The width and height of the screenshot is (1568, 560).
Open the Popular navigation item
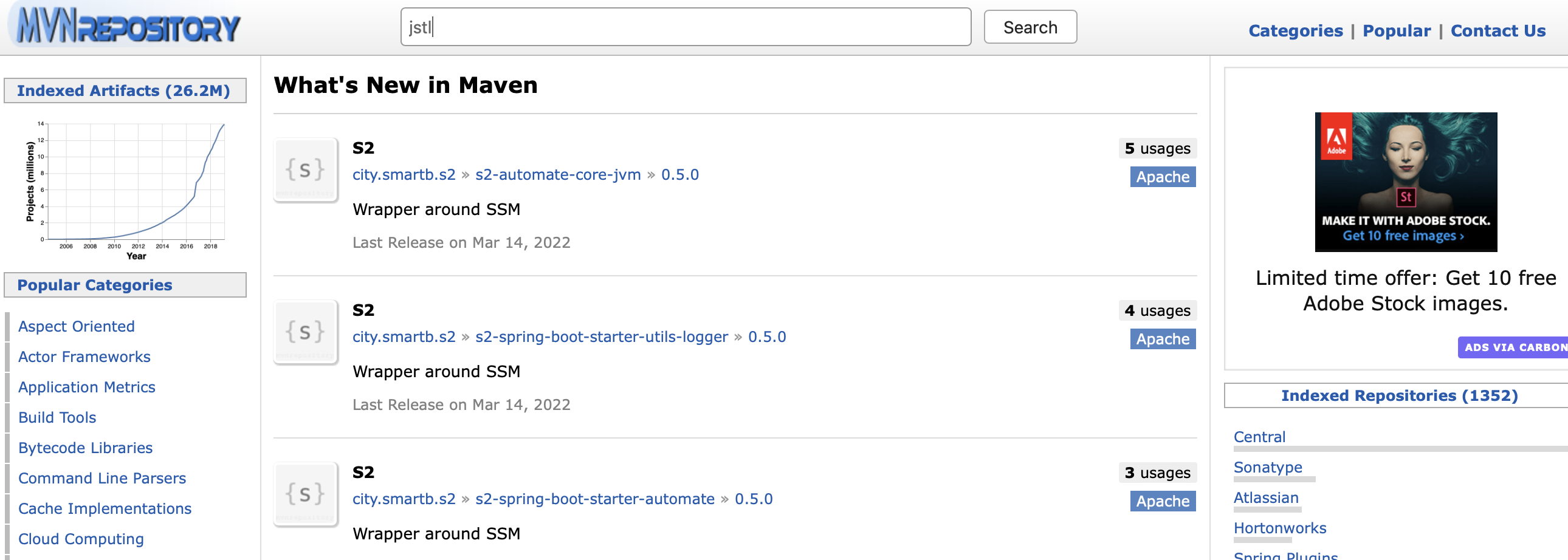coord(1396,31)
